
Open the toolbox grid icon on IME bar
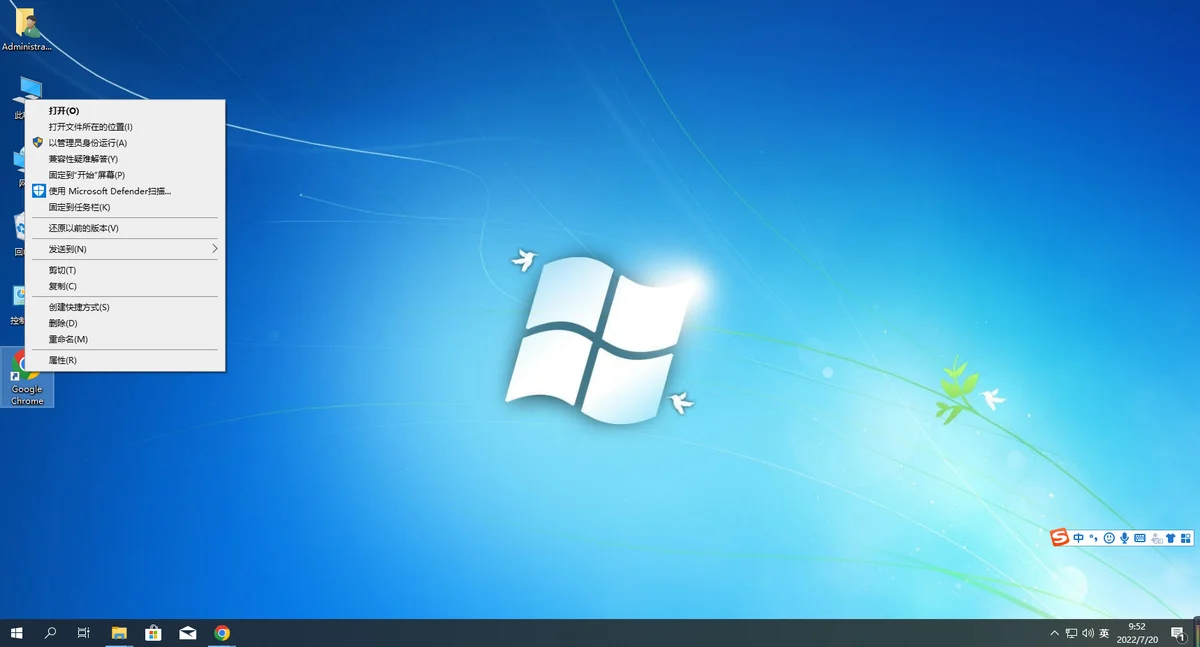click(1186, 538)
